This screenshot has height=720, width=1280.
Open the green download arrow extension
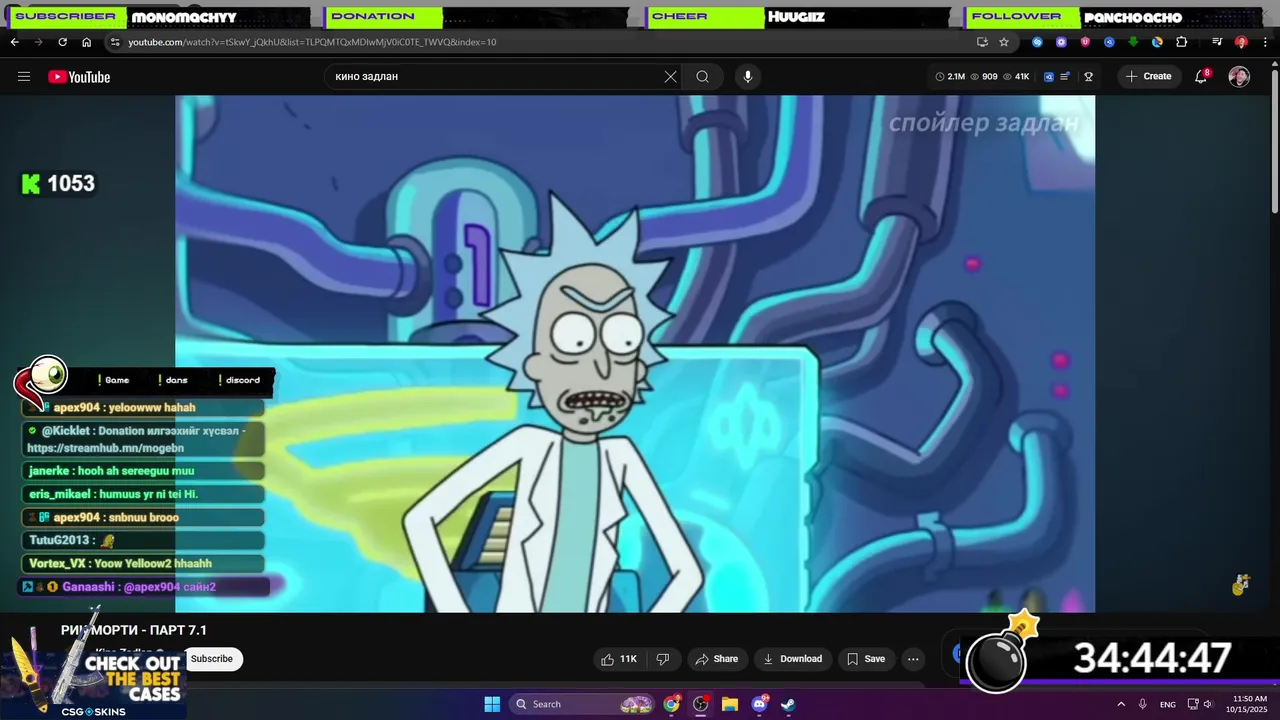pyautogui.click(x=1133, y=42)
